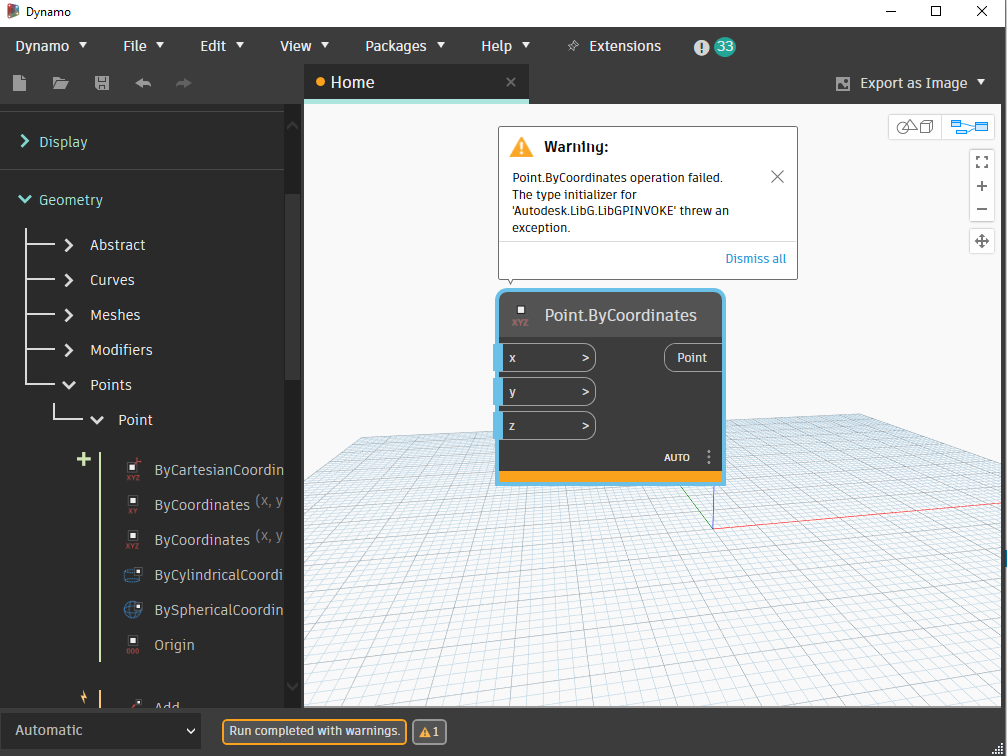
Task: Click the Save floppy disk icon
Action: pyautogui.click(x=102, y=84)
